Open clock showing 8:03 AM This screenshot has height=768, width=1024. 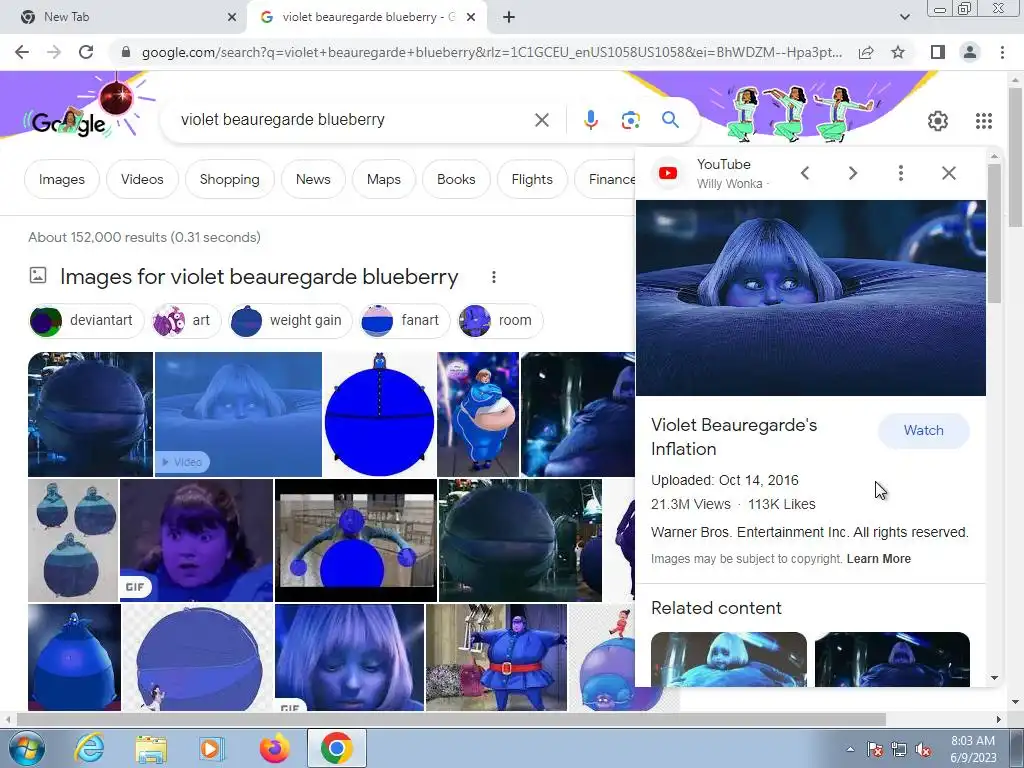click(x=973, y=749)
